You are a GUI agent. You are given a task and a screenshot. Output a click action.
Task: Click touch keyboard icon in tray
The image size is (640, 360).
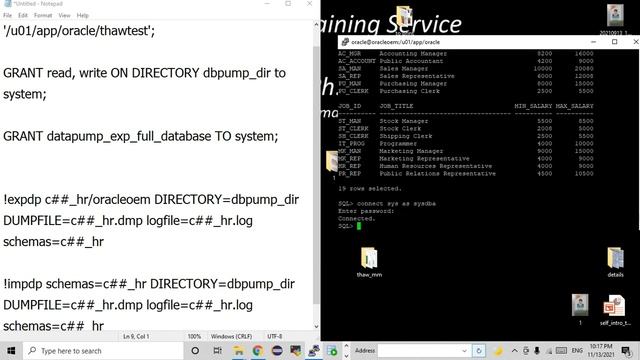[562, 351]
